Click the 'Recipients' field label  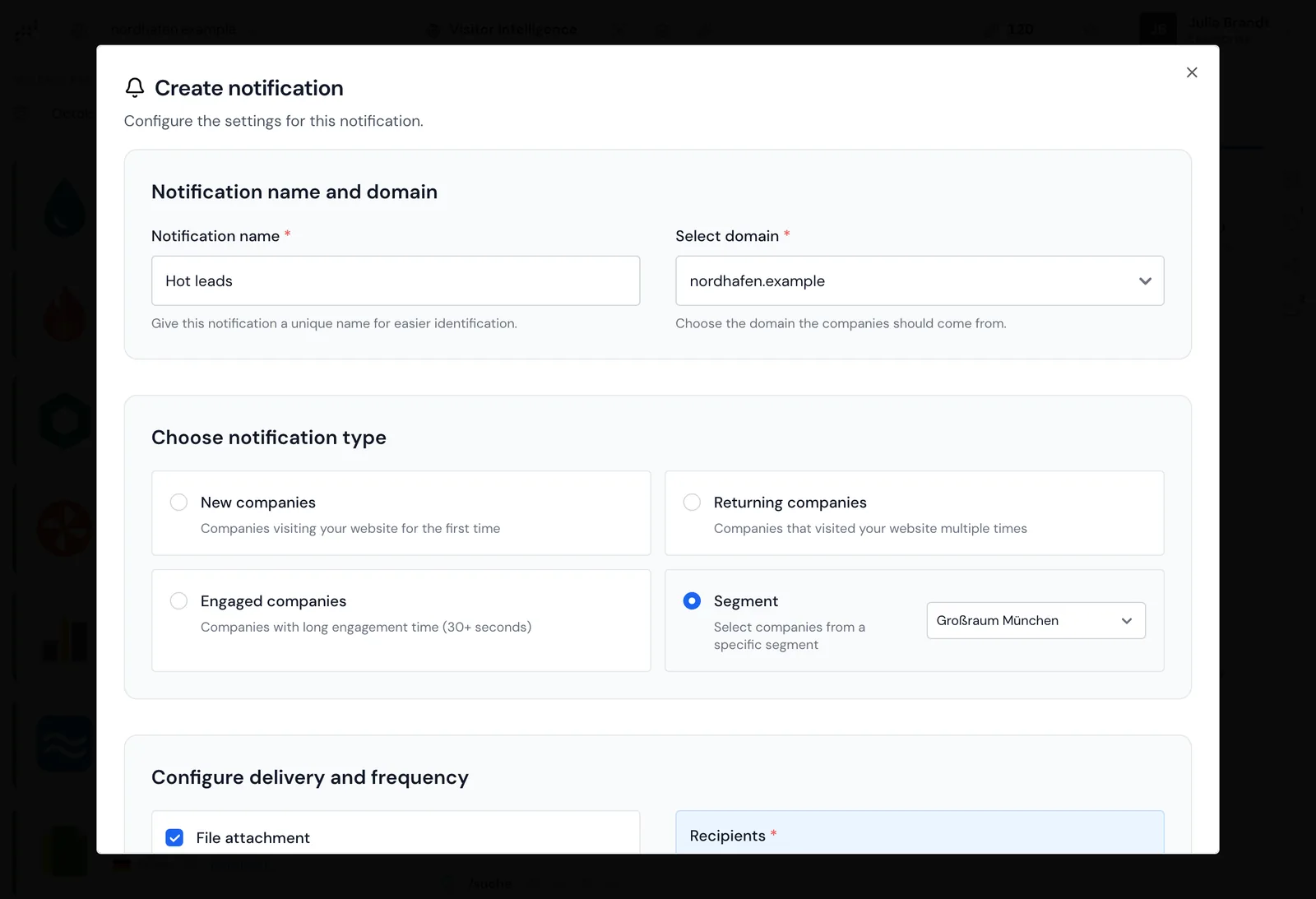(x=728, y=836)
